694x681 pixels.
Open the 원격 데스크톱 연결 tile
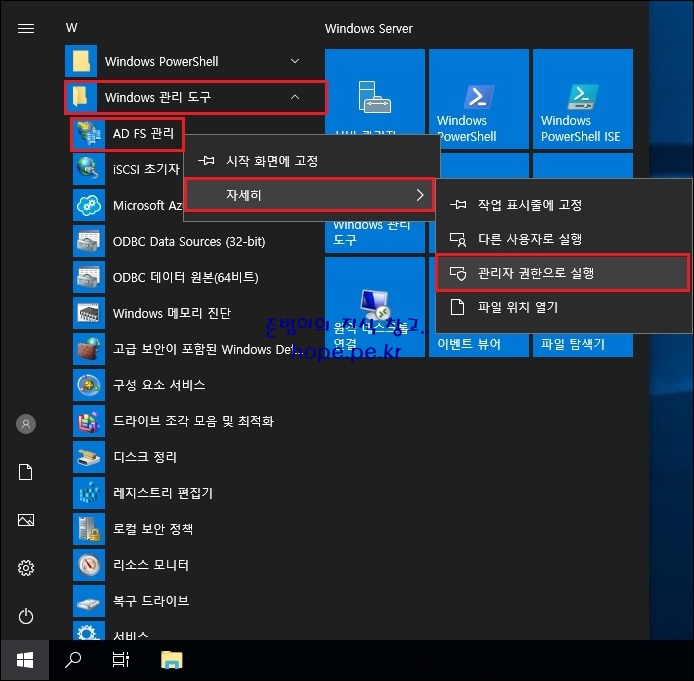[374, 307]
